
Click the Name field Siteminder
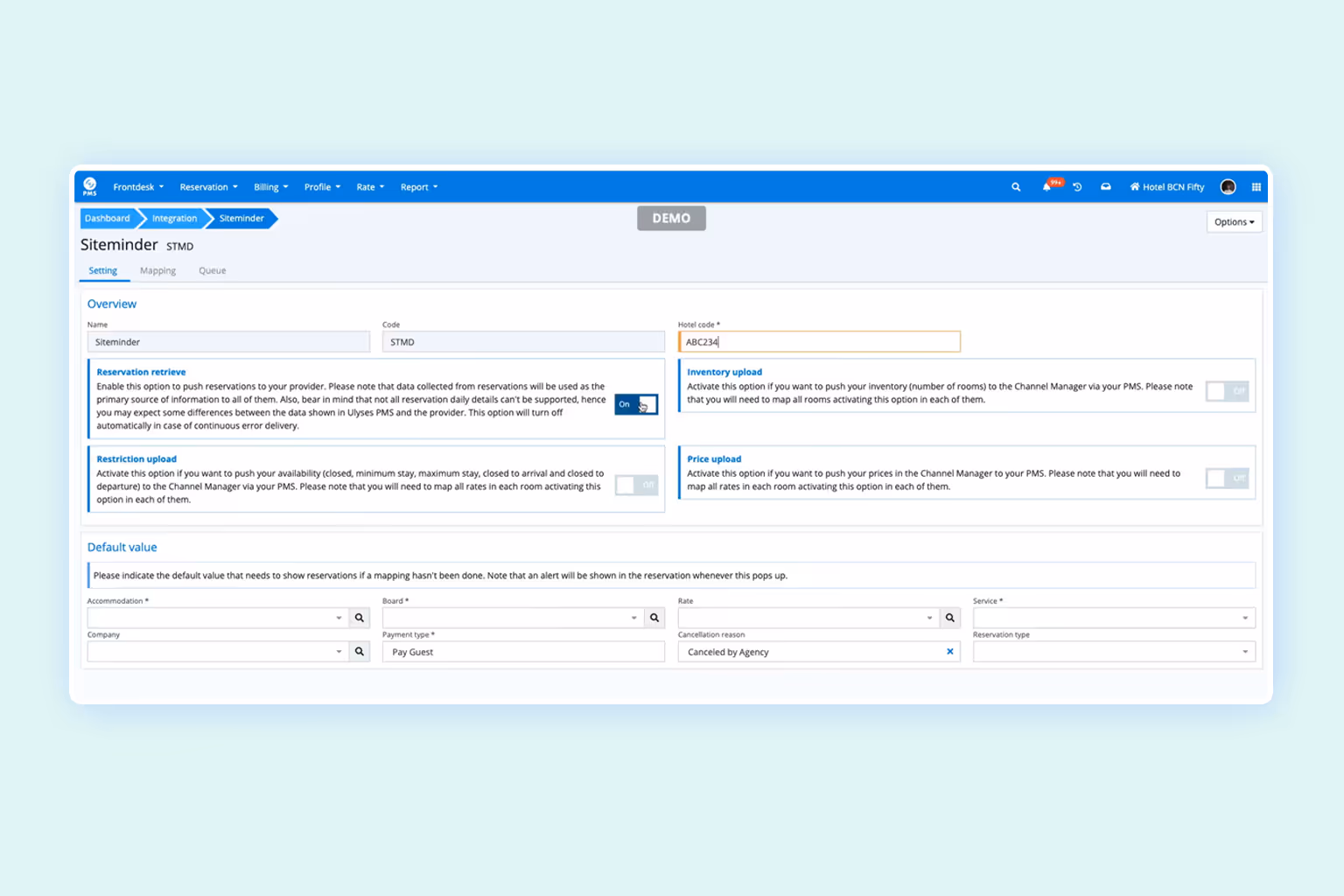tap(228, 342)
